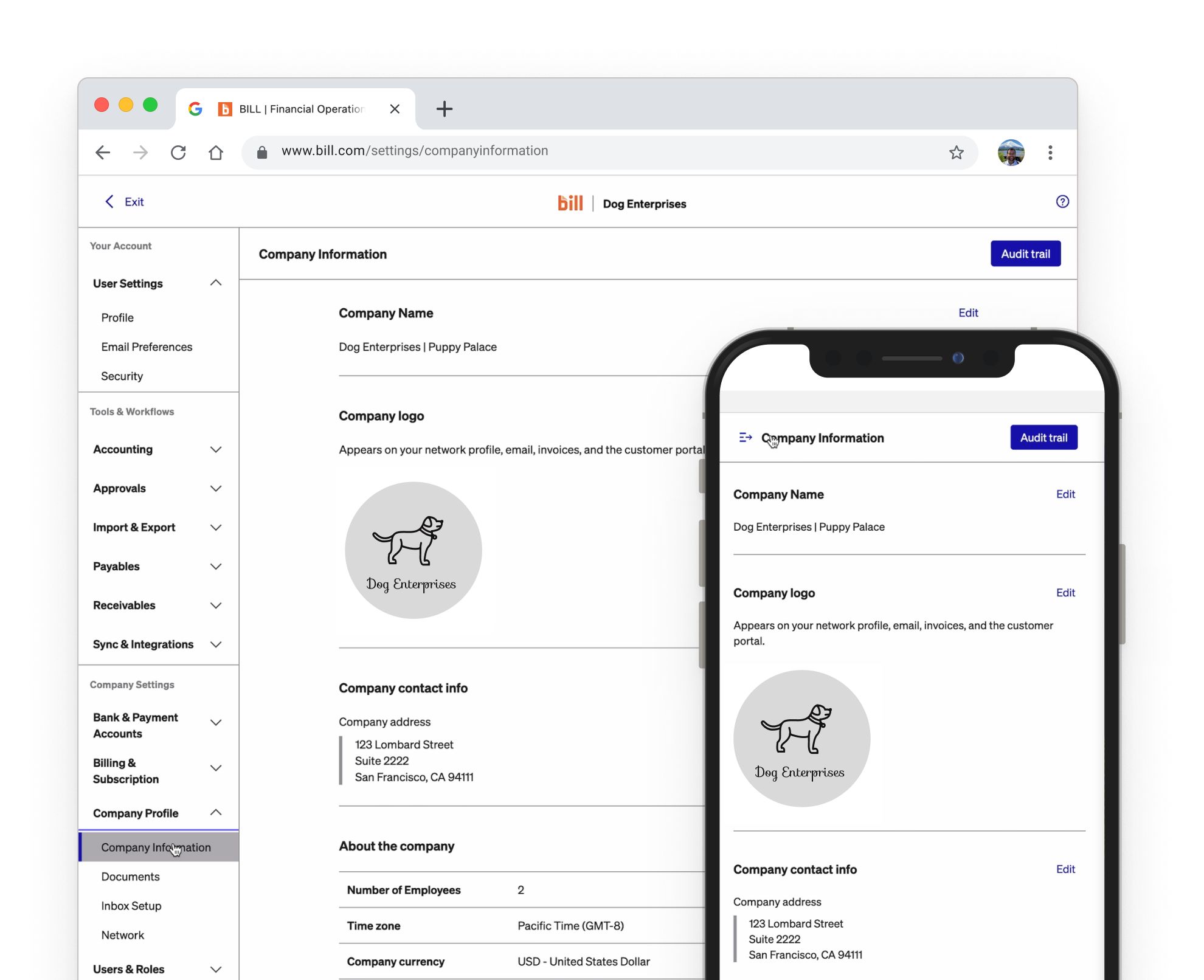Select Documents under Company Profile

[130, 876]
